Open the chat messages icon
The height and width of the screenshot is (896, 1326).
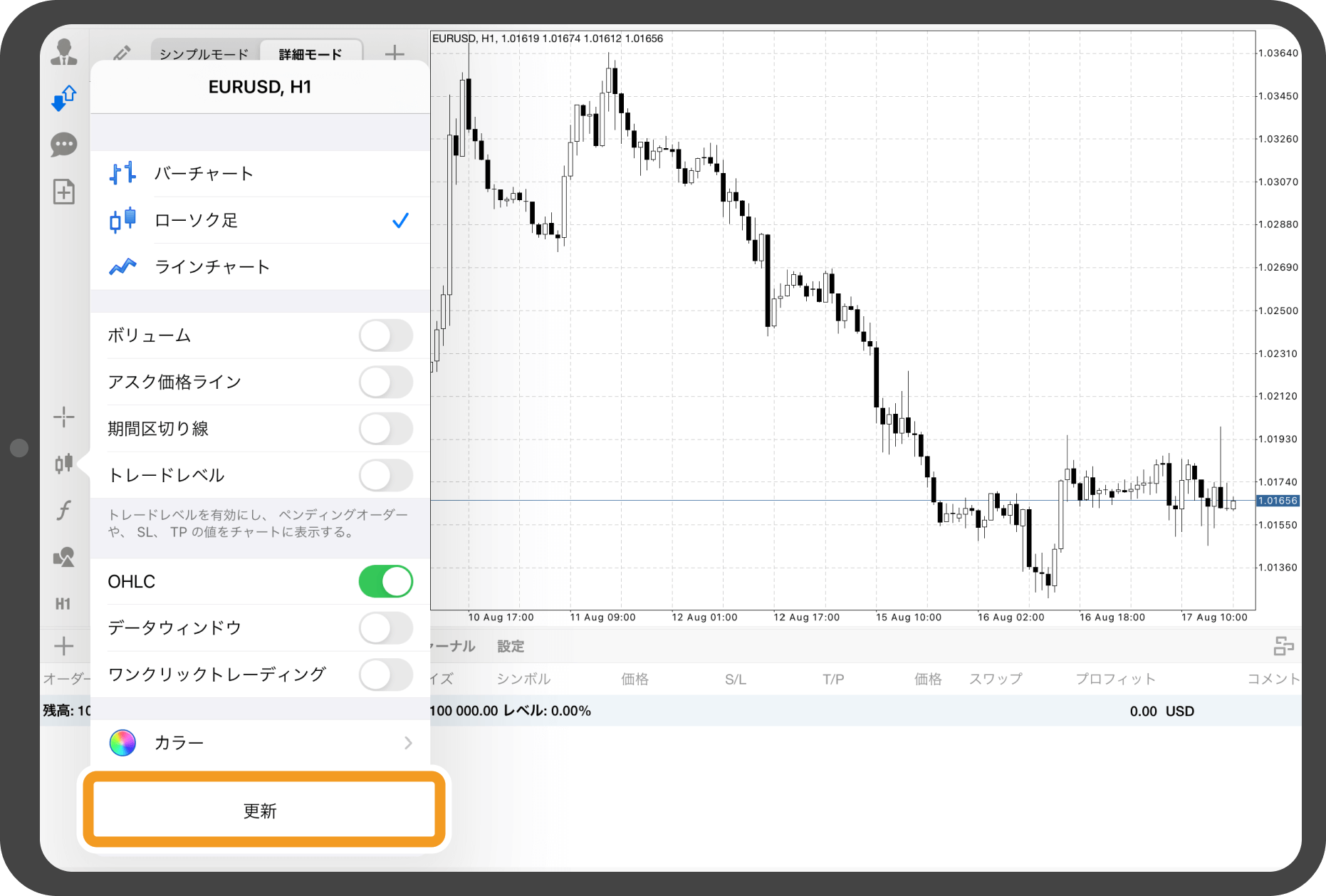point(64,145)
